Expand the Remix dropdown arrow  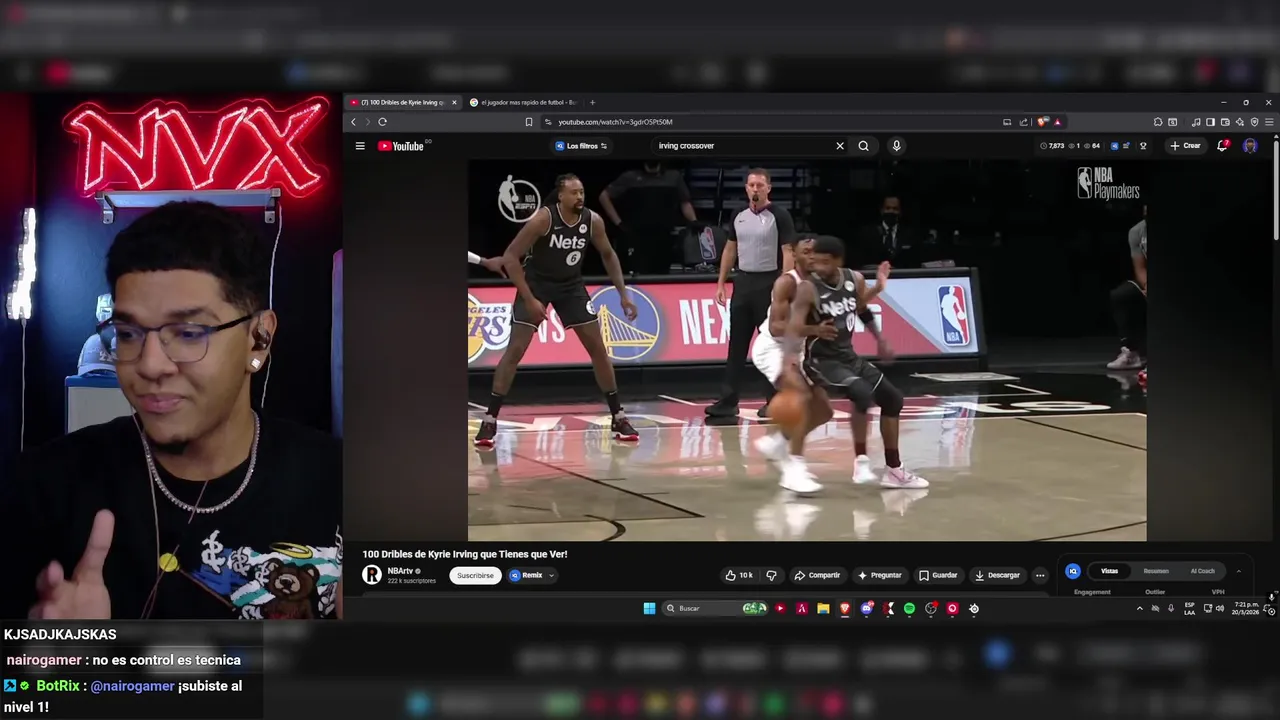[551, 575]
